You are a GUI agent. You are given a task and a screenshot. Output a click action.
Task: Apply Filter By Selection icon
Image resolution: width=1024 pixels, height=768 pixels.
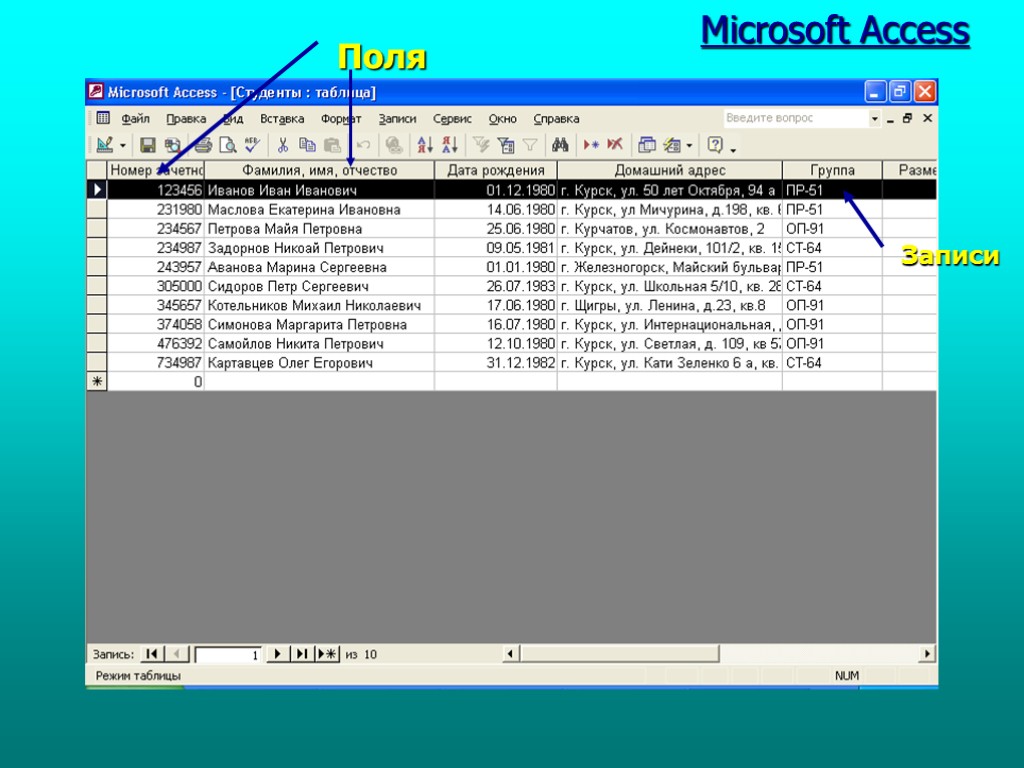tap(481, 145)
